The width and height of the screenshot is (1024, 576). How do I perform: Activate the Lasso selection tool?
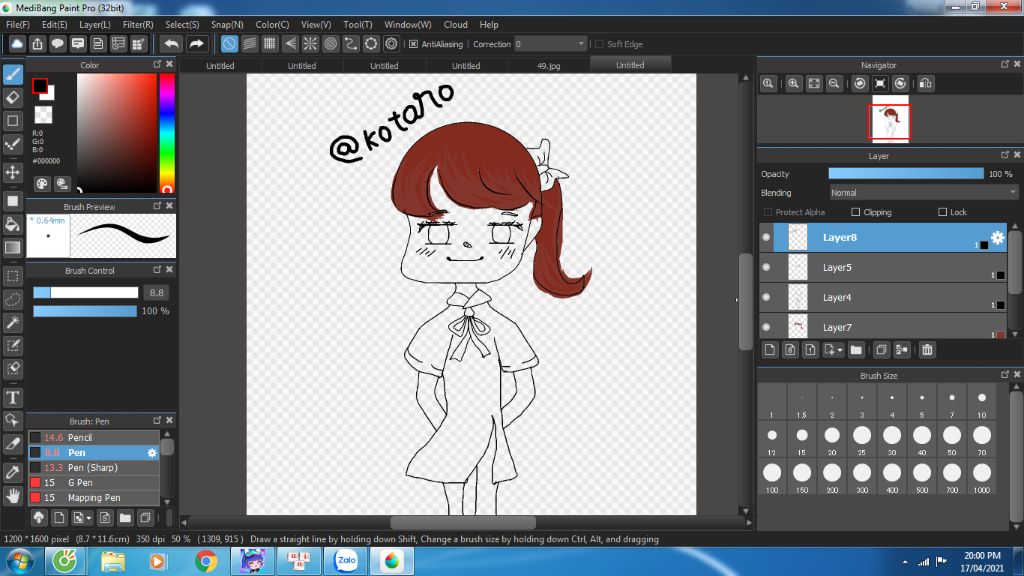point(13,299)
